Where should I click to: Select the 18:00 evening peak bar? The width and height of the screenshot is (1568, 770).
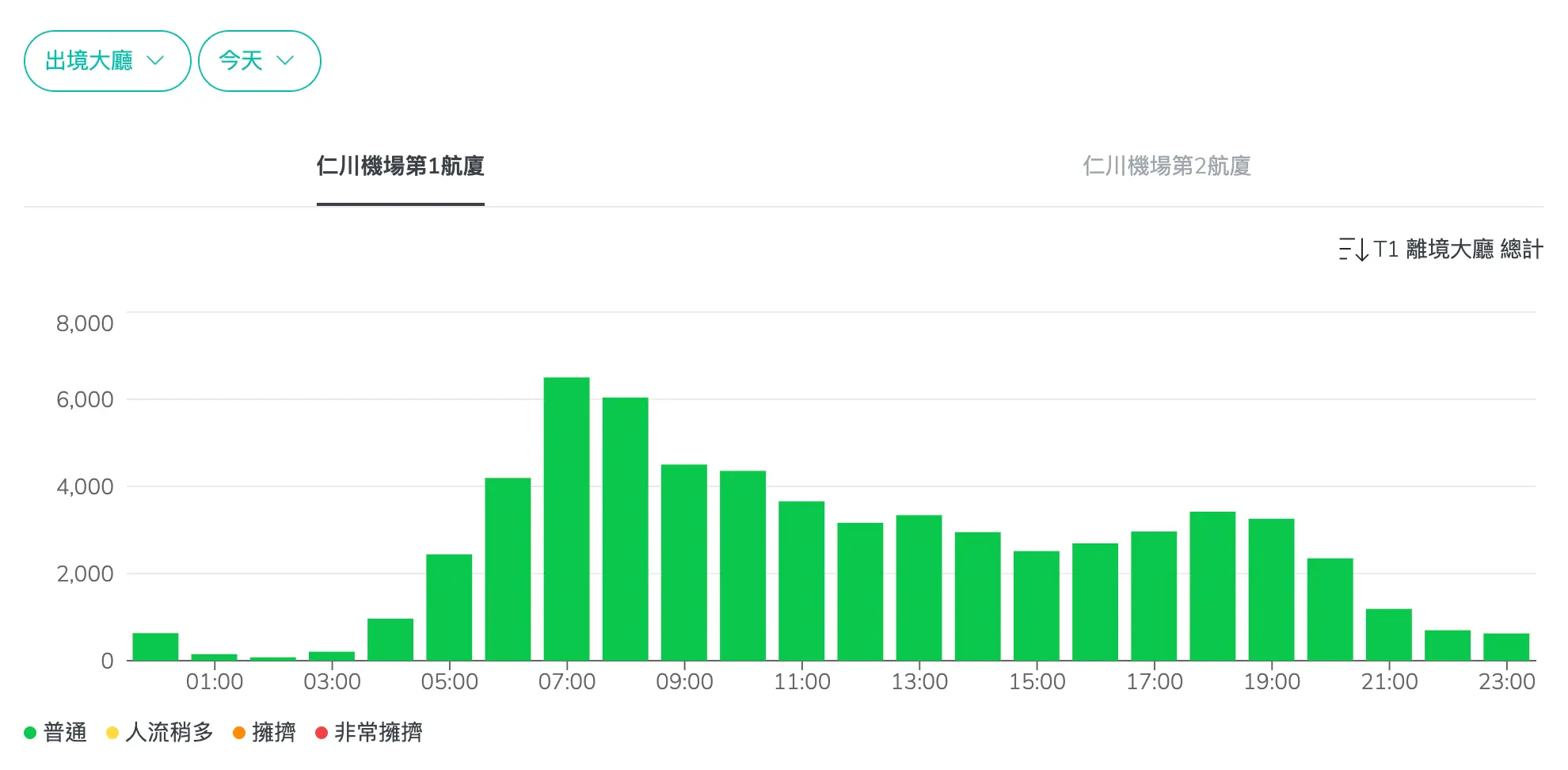(1212, 586)
